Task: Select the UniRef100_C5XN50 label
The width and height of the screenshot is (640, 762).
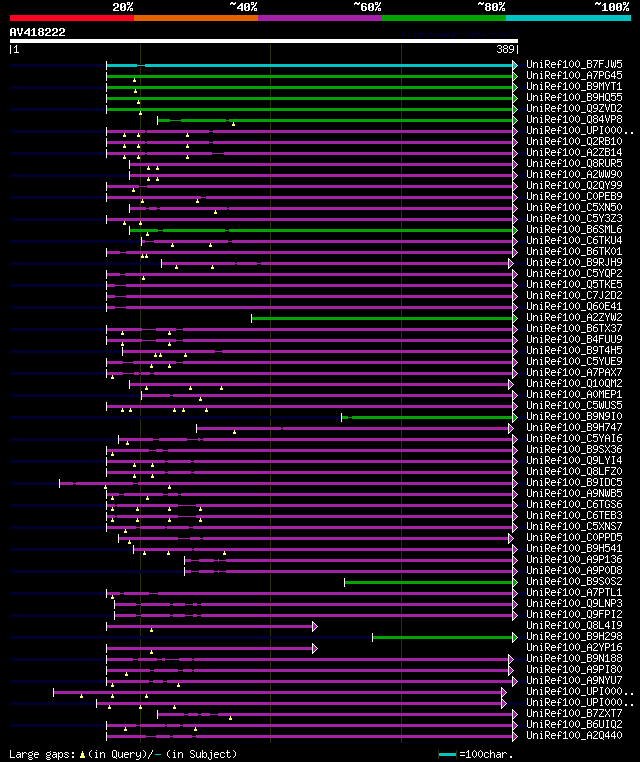Action: (x=574, y=207)
